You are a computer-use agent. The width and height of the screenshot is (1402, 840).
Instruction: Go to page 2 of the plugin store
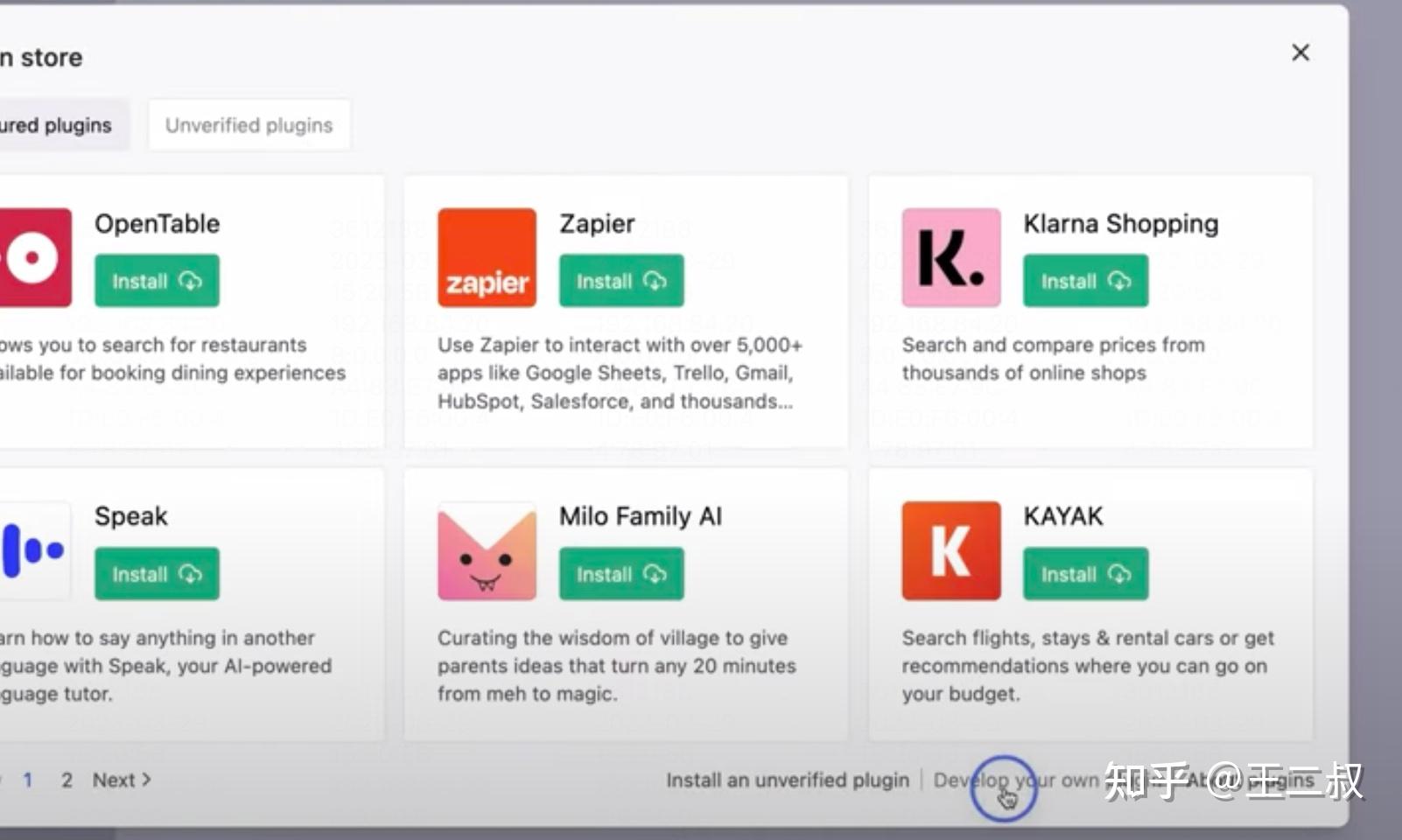(67, 780)
